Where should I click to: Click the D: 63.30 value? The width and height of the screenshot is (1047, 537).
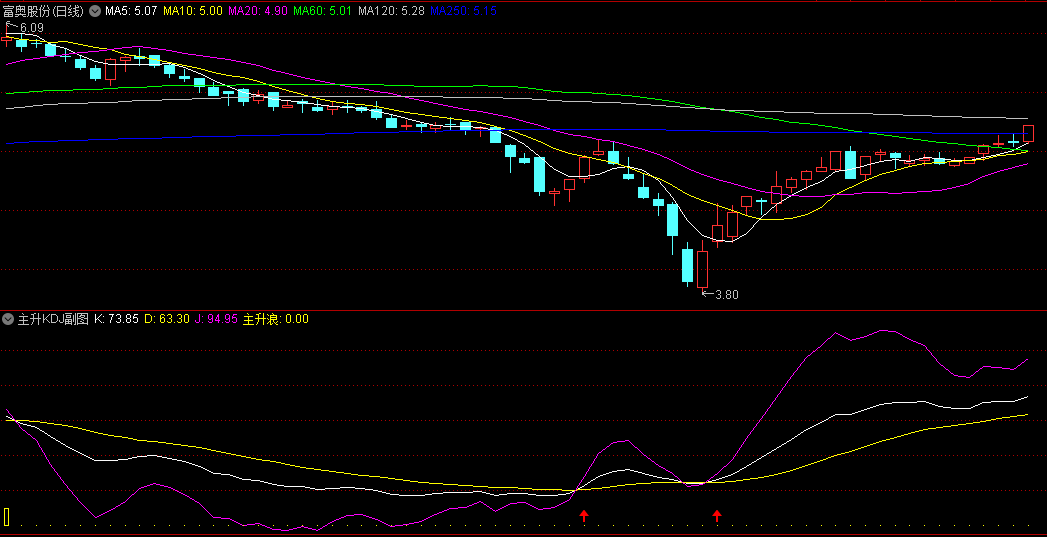[x=167, y=319]
